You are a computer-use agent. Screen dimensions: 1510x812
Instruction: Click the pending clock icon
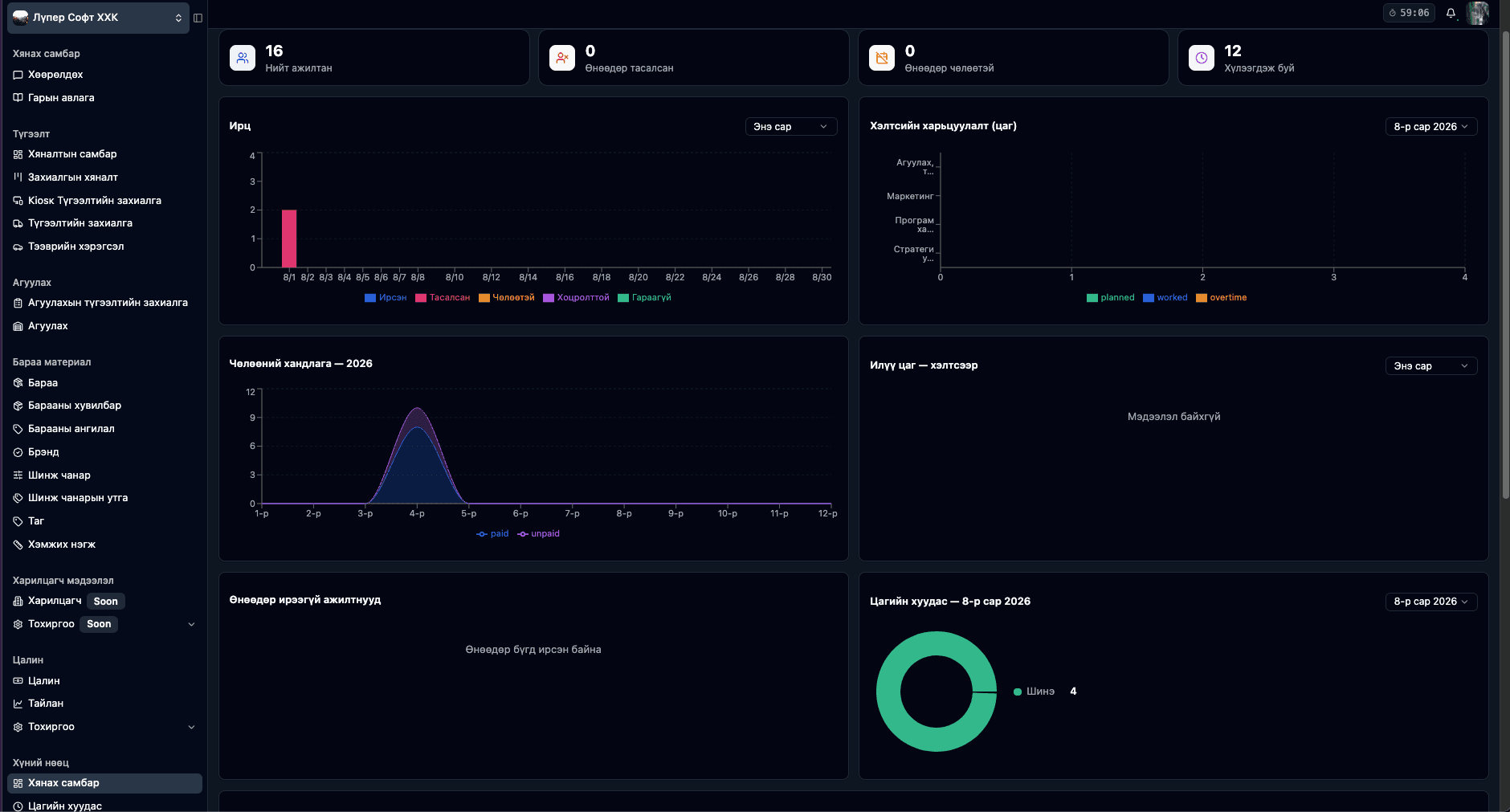coord(1202,58)
